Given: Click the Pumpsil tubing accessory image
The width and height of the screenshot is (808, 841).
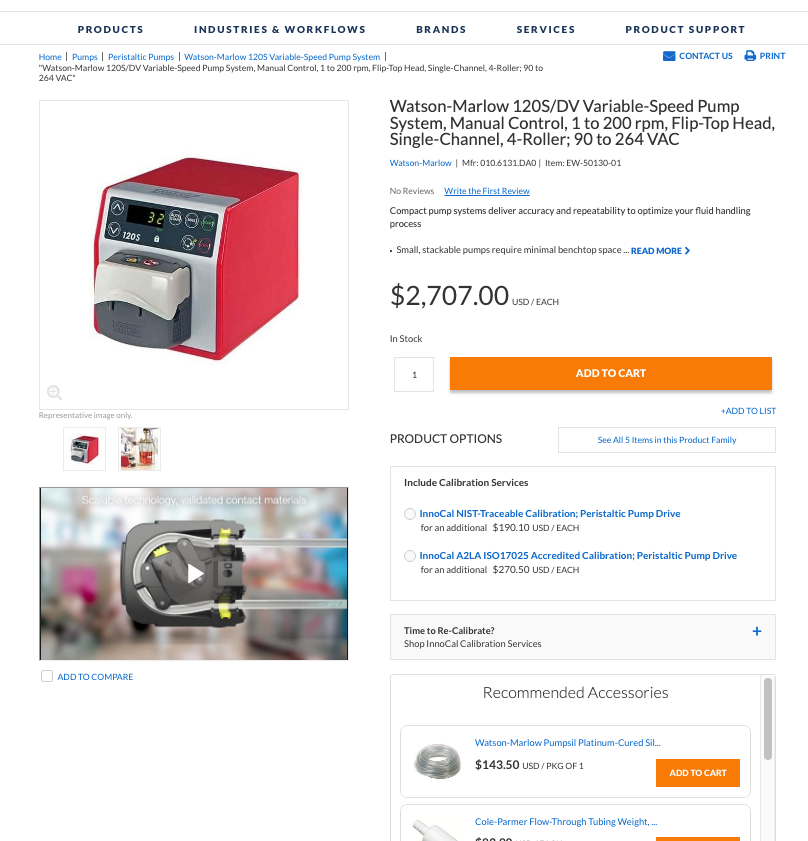Looking at the screenshot, I should (437, 761).
